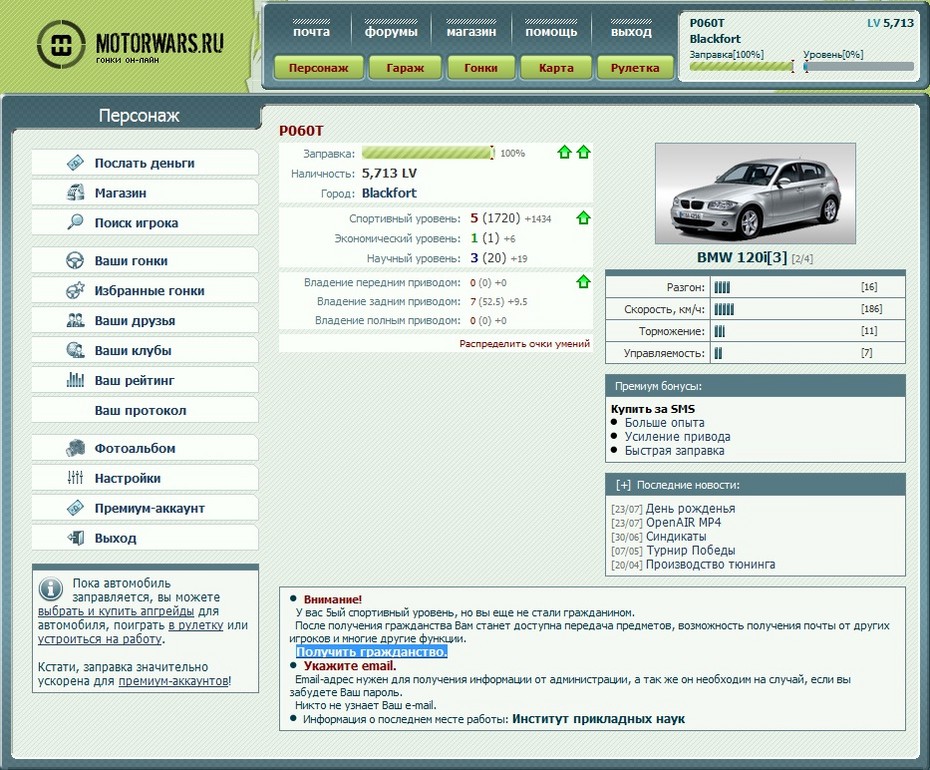Switch to the Персонаж tab
Screen dimensions: 930x770
click(x=319, y=68)
